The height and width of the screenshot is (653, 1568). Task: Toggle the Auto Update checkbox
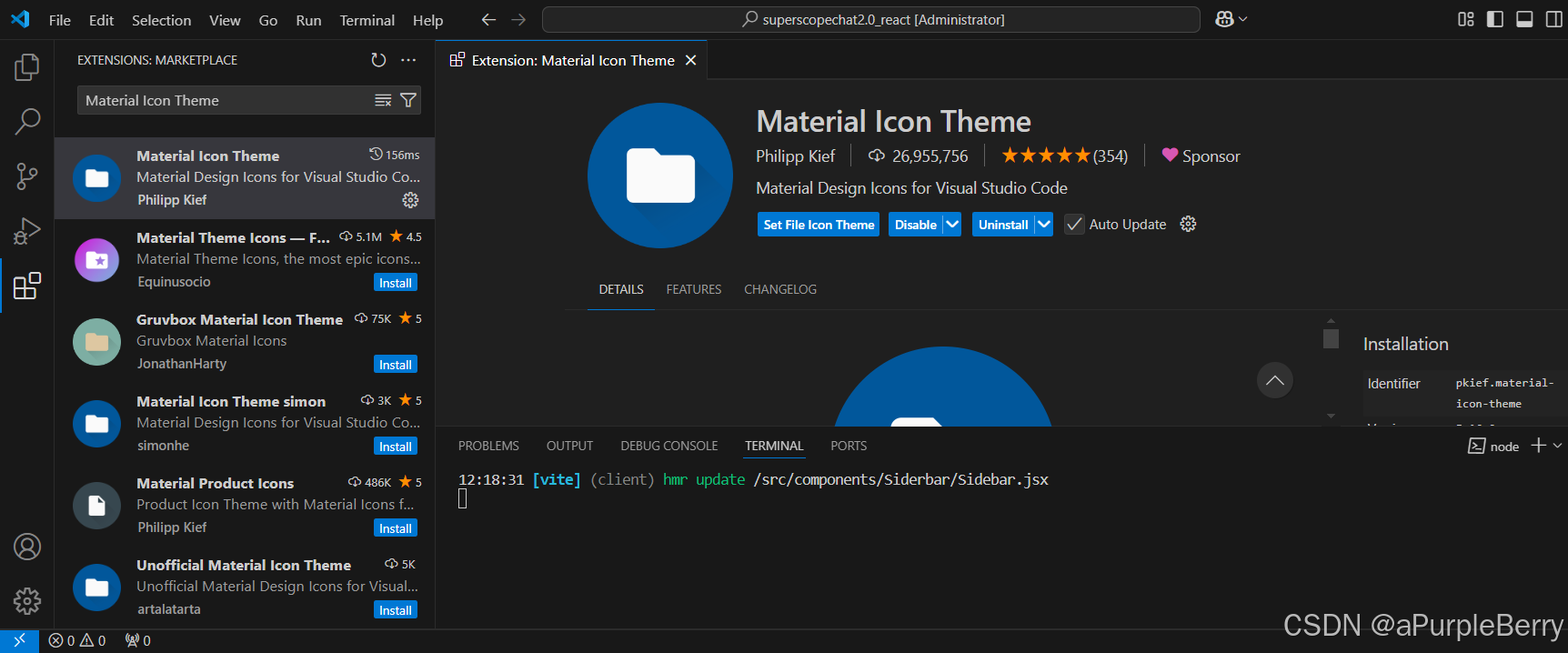[x=1074, y=224]
